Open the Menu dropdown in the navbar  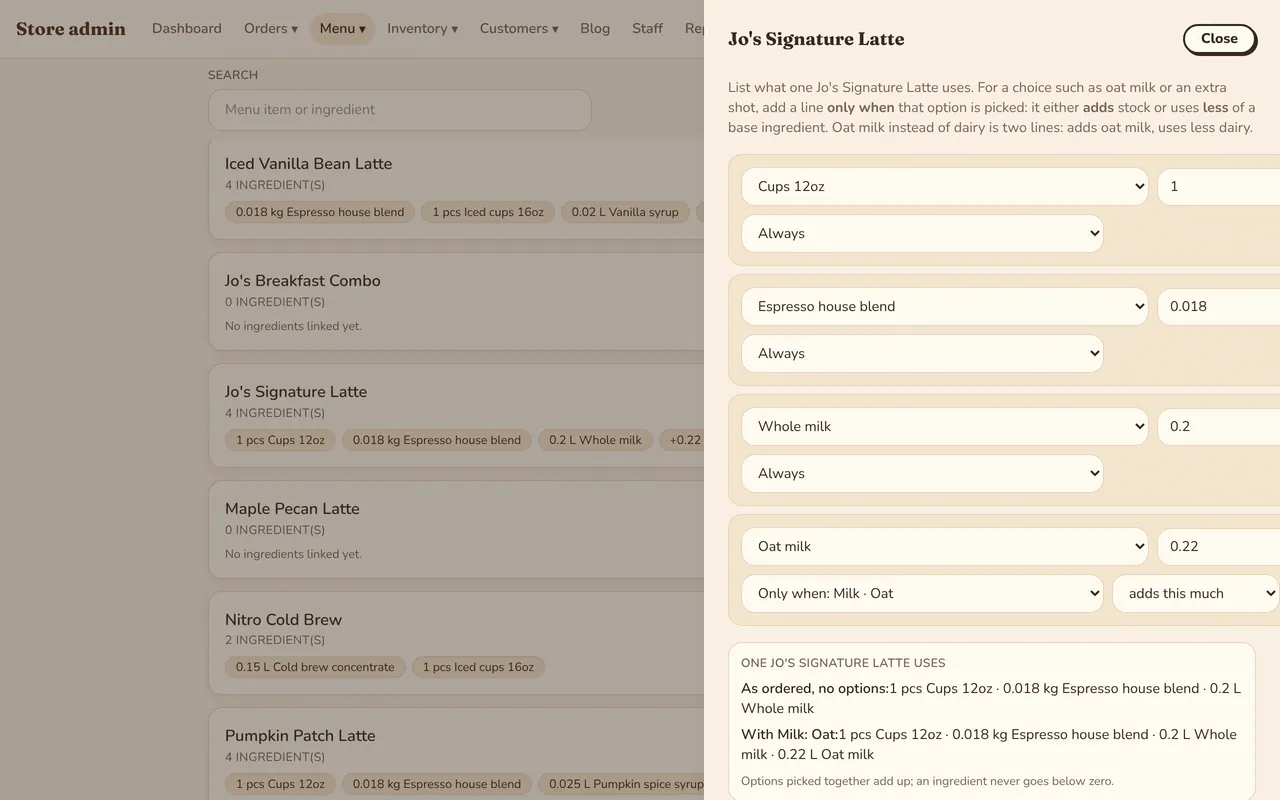pos(342,28)
